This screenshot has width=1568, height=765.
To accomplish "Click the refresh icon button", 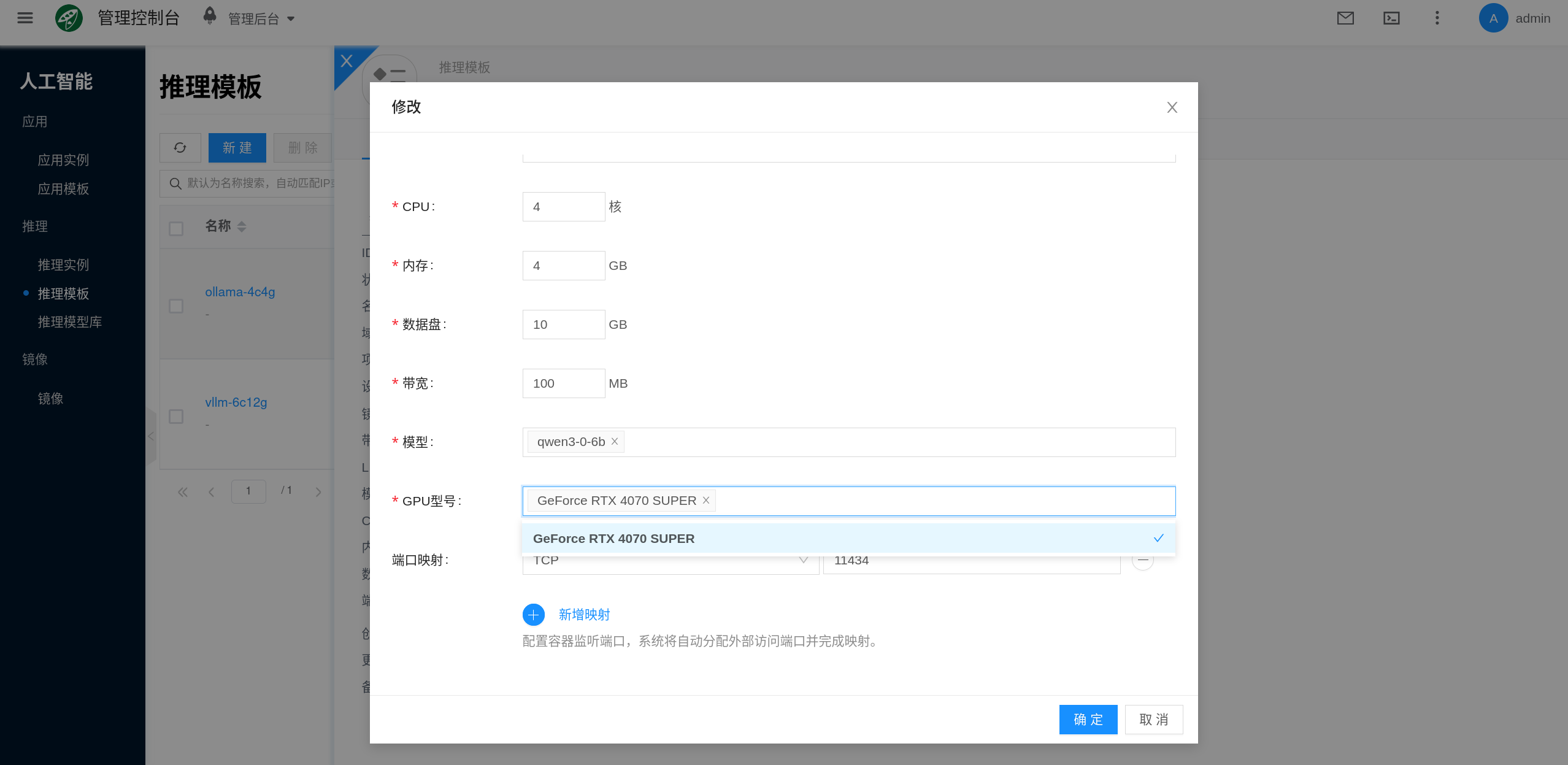I will 180,148.
